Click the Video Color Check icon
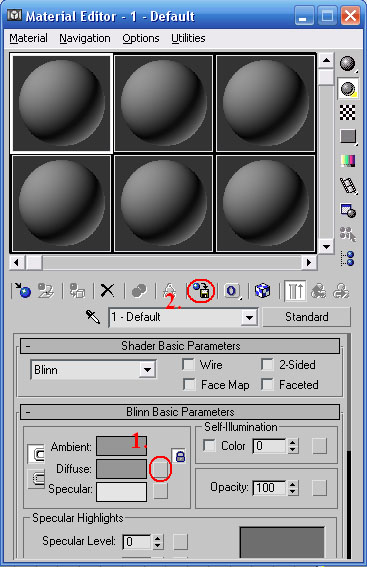This screenshot has height=567, width=367. [348, 161]
